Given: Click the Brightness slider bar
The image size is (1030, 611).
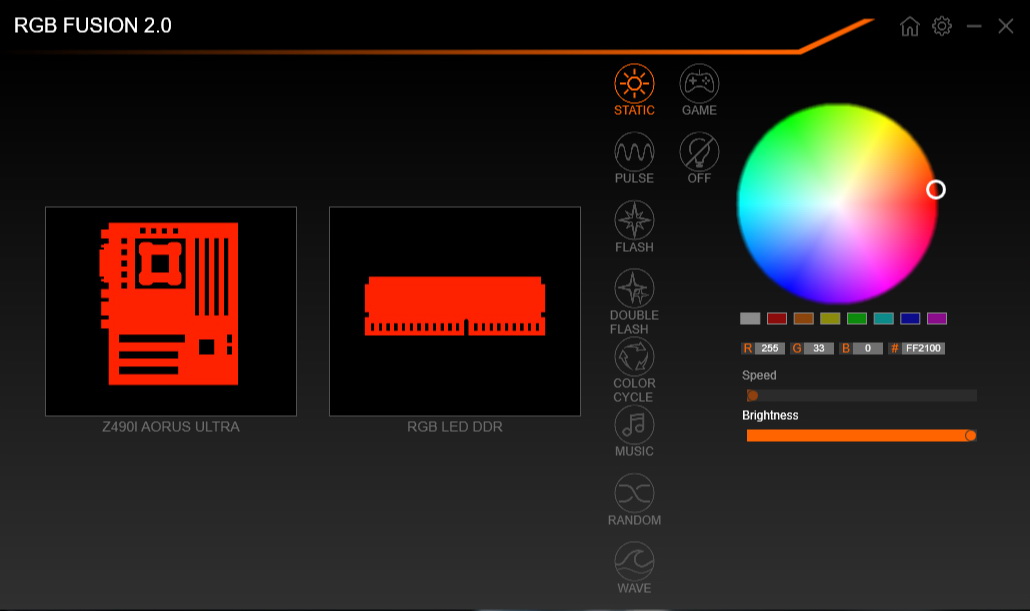Looking at the screenshot, I should point(860,435).
